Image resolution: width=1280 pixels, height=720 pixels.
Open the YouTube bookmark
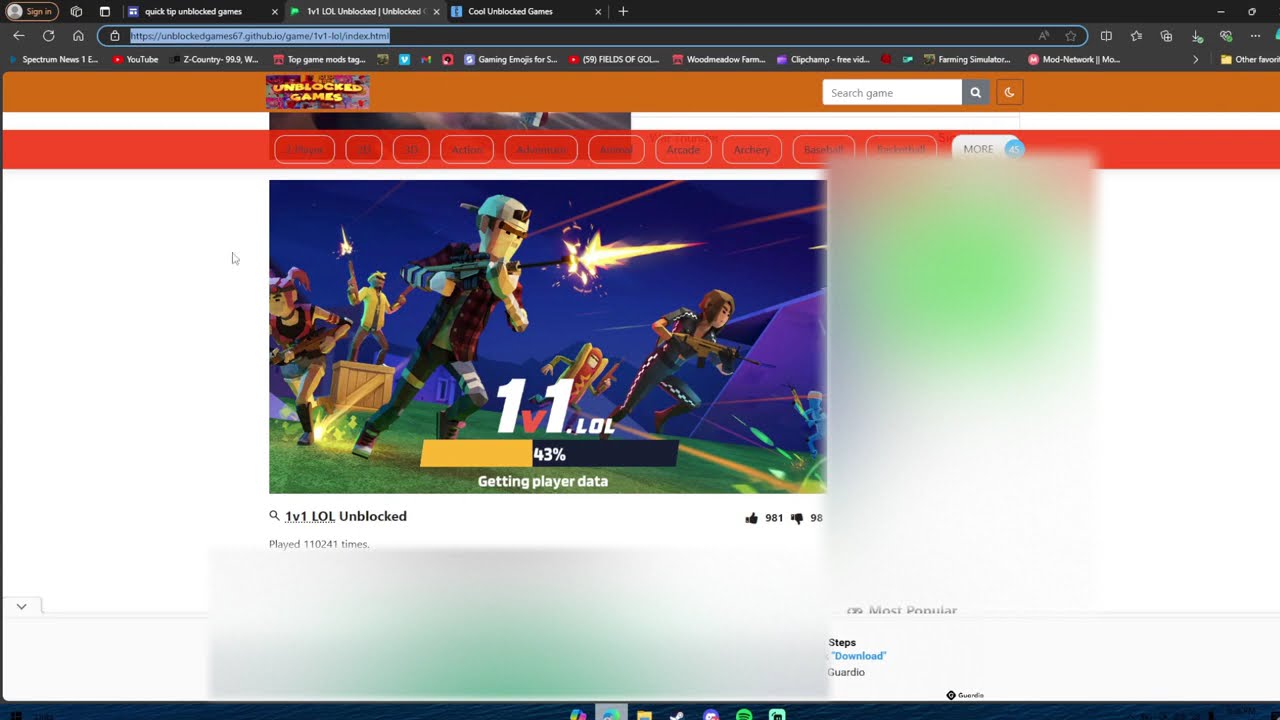(x=135, y=59)
